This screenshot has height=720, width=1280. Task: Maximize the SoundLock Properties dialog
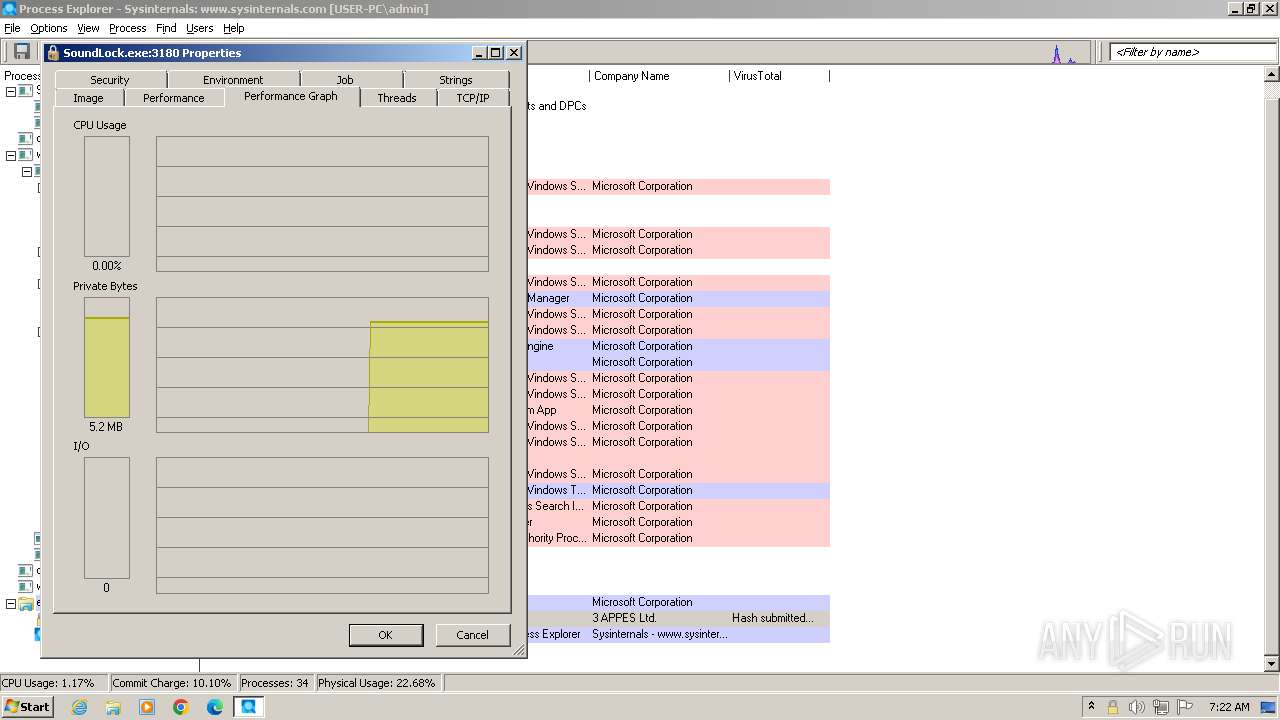(x=496, y=53)
